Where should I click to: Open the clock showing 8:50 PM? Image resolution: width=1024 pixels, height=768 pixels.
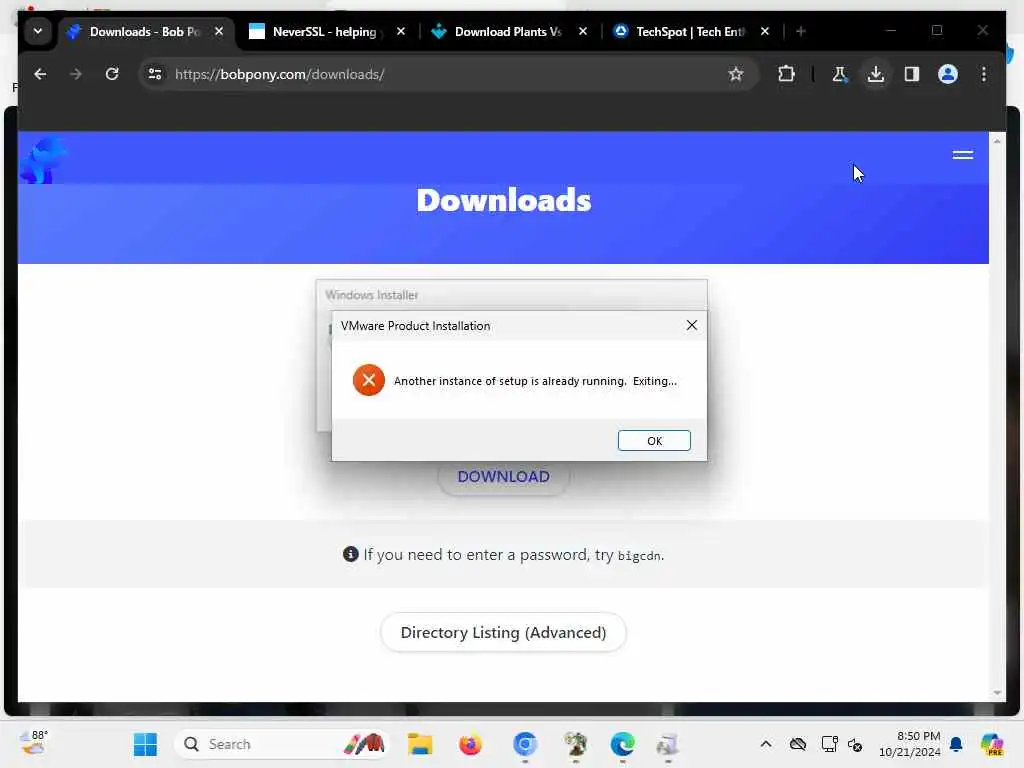pos(910,744)
